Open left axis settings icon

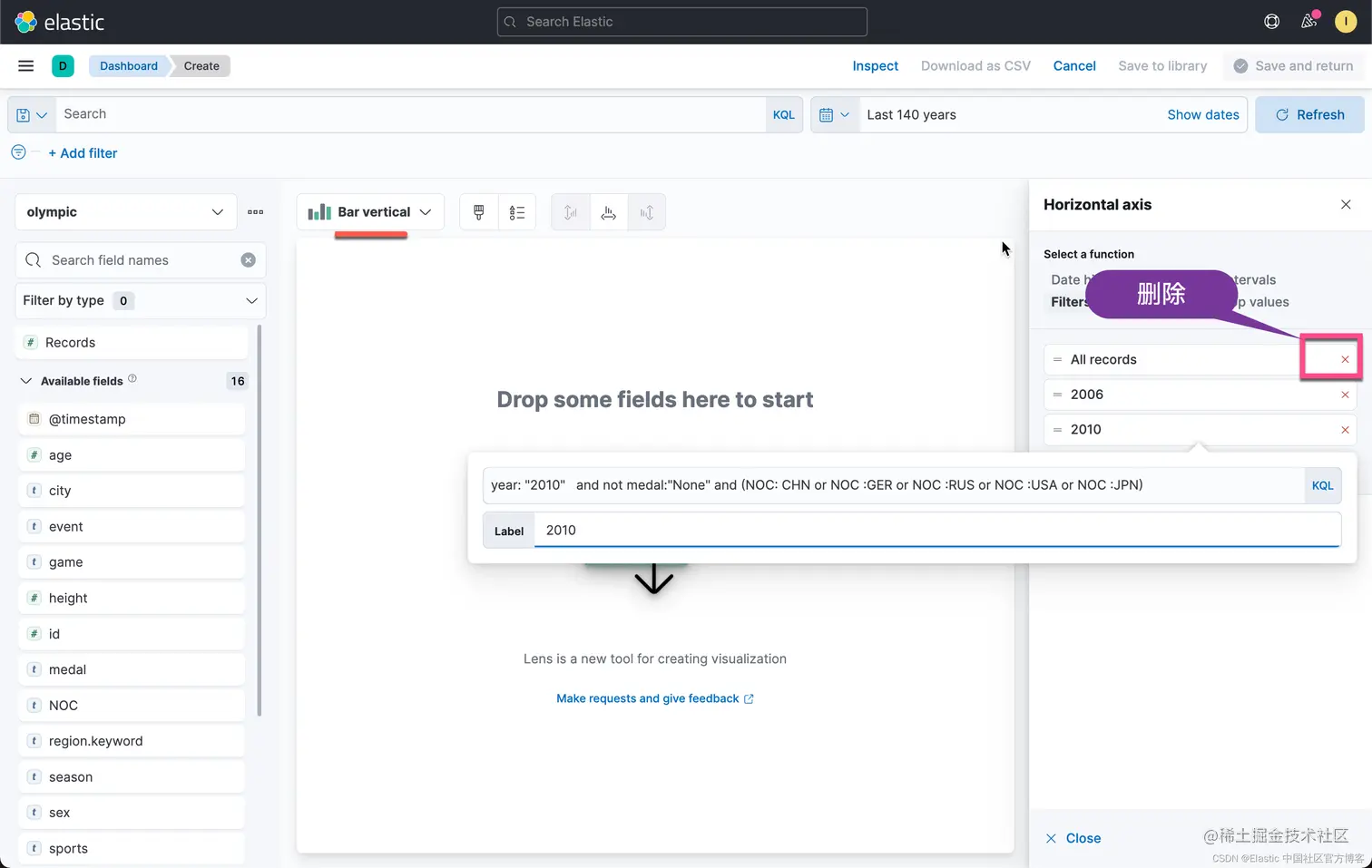571,212
